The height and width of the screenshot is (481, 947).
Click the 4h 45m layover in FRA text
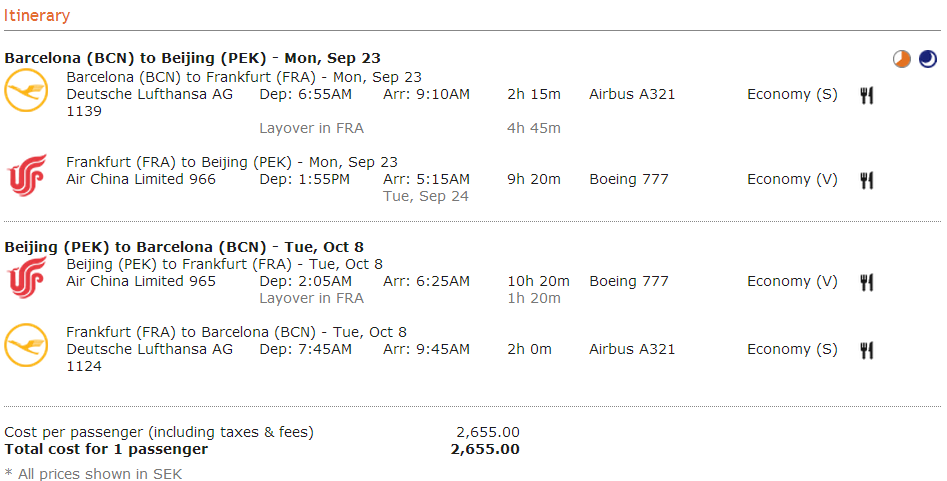(x=534, y=128)
